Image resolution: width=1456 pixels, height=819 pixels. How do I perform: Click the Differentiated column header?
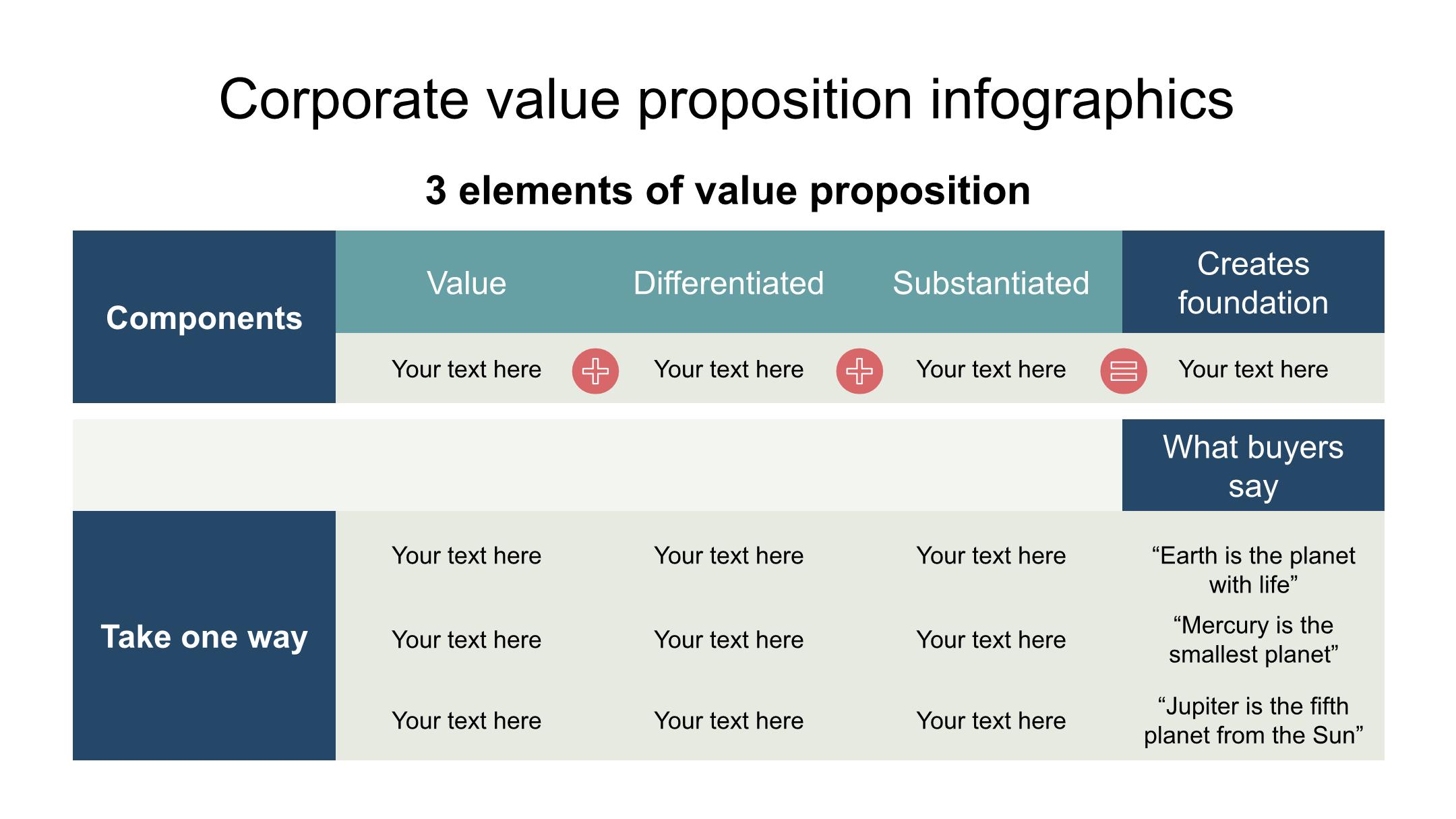pyautogui.click(x=728, y=283)
